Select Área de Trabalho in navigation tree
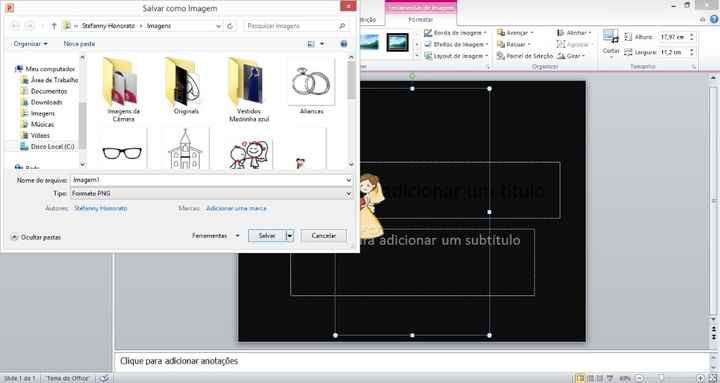The width and height of the screenshot is (720, 383). pos(50,80)
